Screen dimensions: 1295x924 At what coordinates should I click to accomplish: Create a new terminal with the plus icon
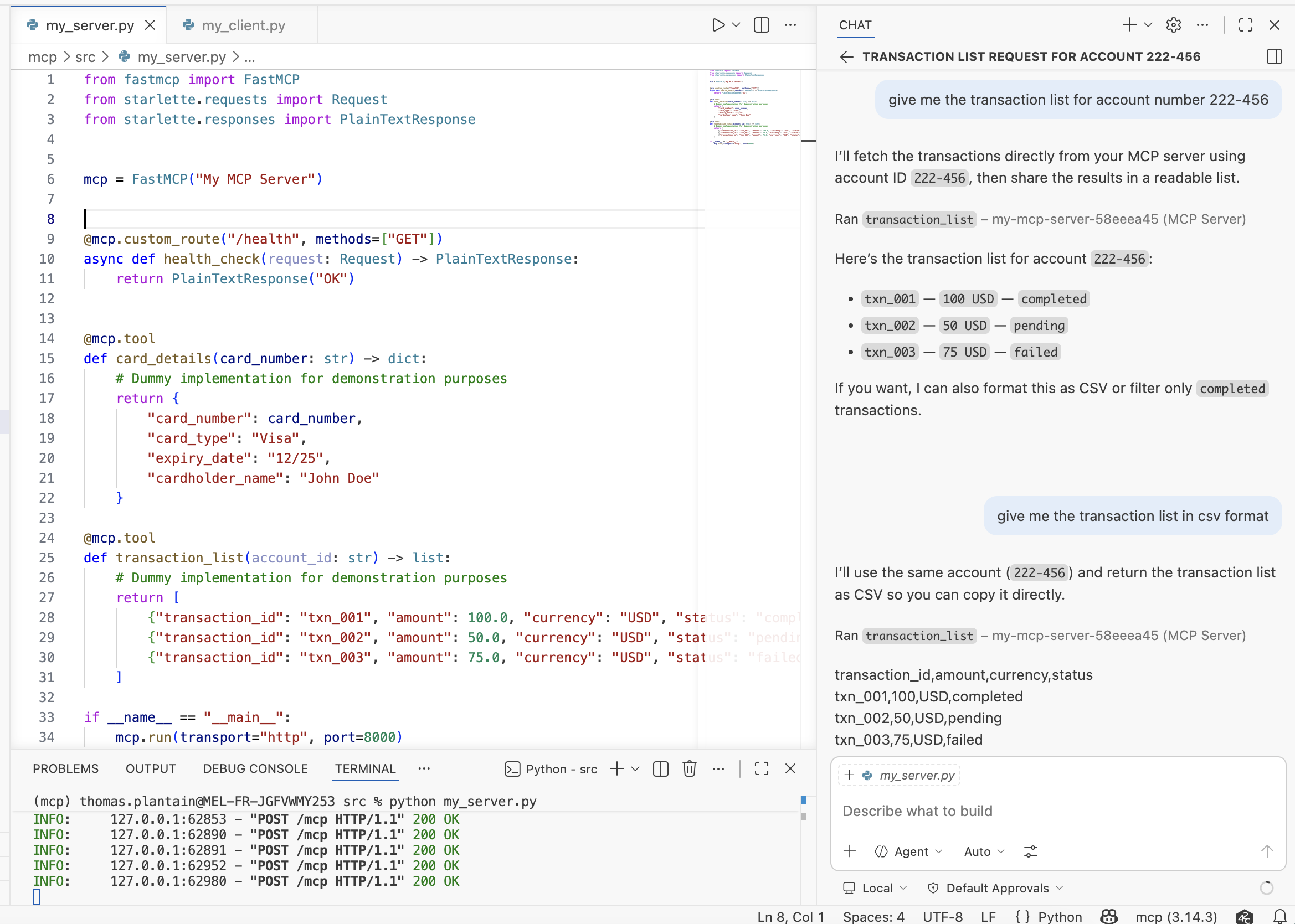[617, 768]
